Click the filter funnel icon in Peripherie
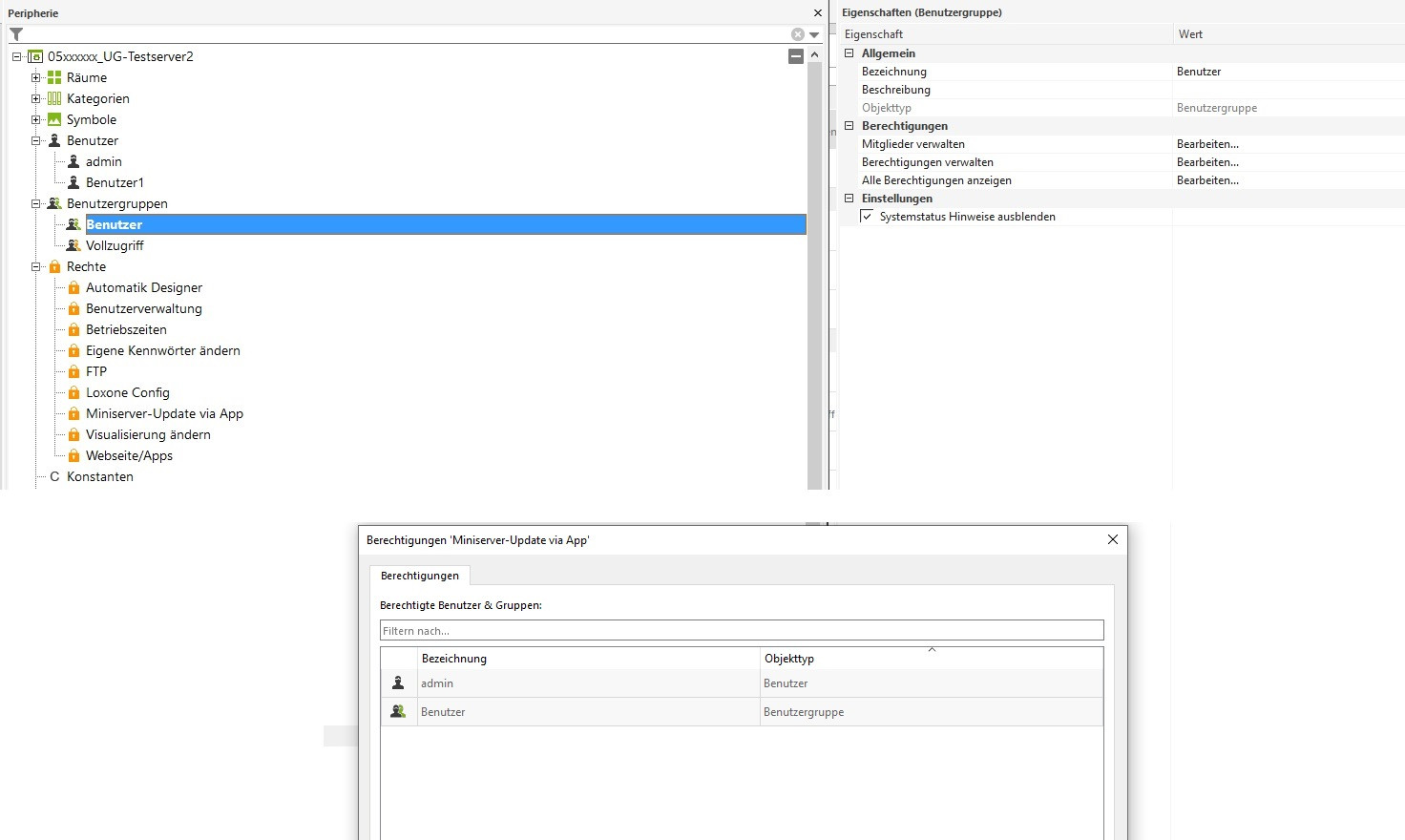This screenshot has height=840, width=1405. point(16,34)
